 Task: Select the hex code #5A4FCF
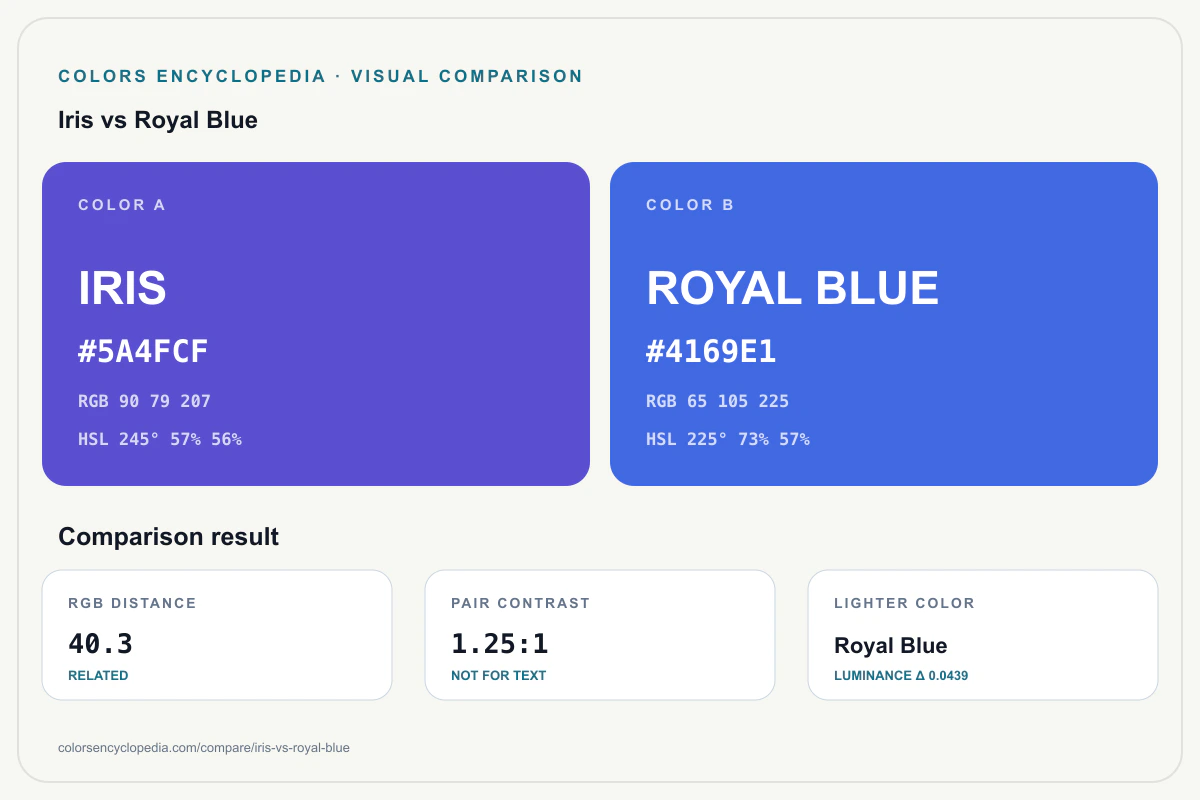(x=143, y=352)
